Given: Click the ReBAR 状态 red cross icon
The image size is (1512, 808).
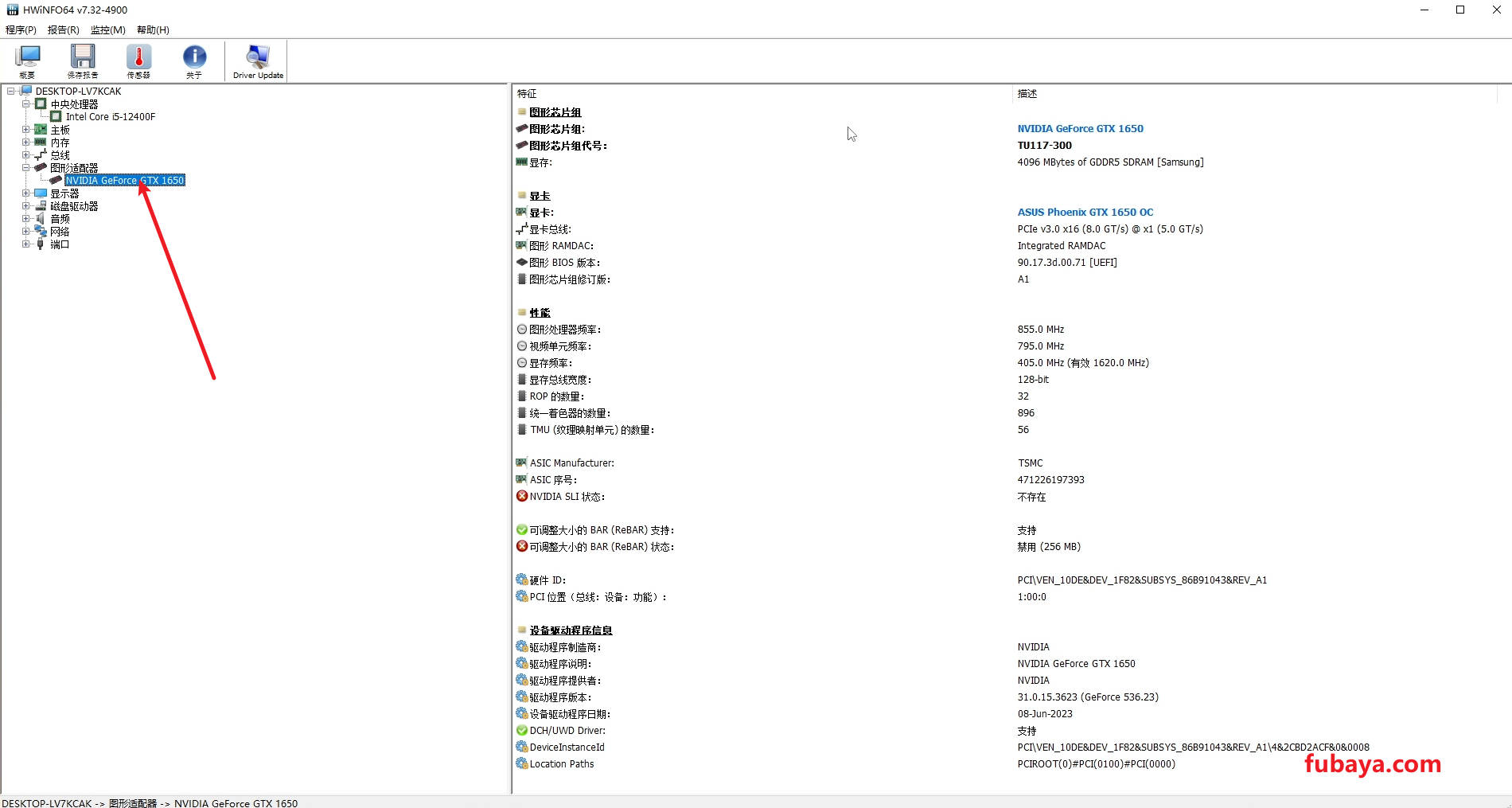Looking at the screenshot, I should pos(522,546).
